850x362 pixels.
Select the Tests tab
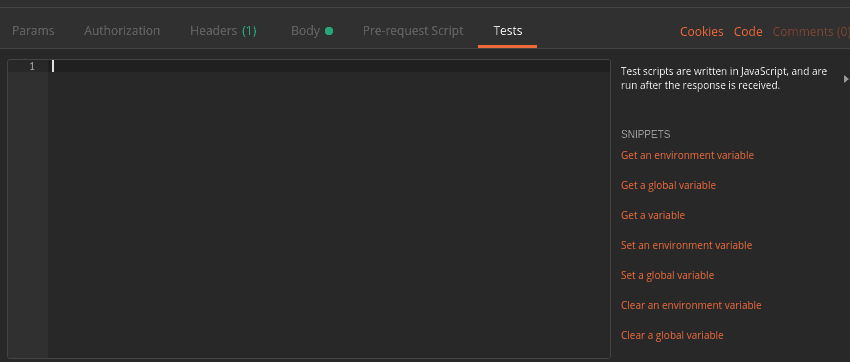pyautogui.click(x=508, y=31)
